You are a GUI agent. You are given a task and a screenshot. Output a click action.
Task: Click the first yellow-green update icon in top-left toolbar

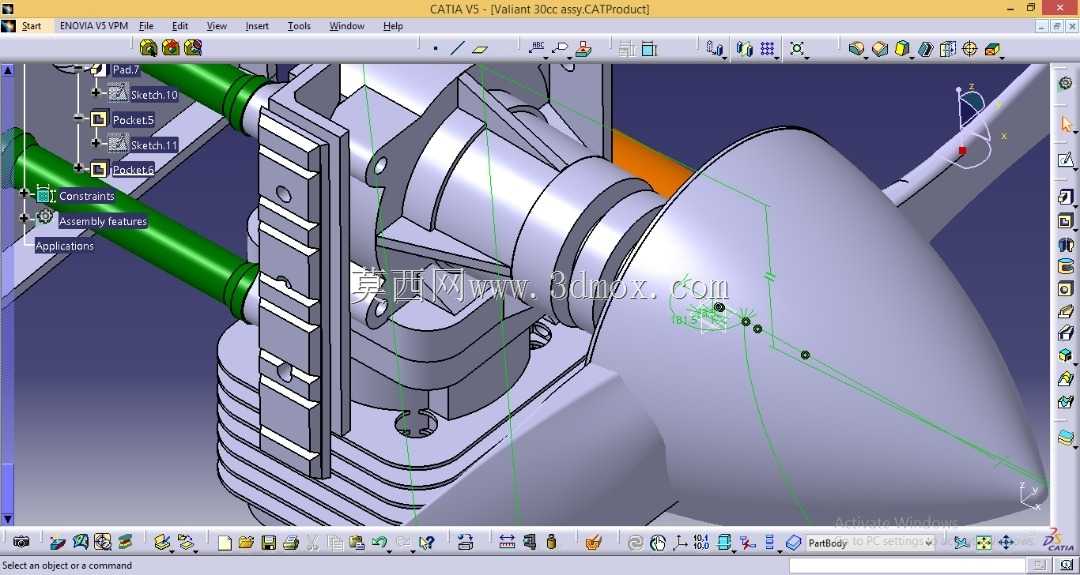pos(148,48)
